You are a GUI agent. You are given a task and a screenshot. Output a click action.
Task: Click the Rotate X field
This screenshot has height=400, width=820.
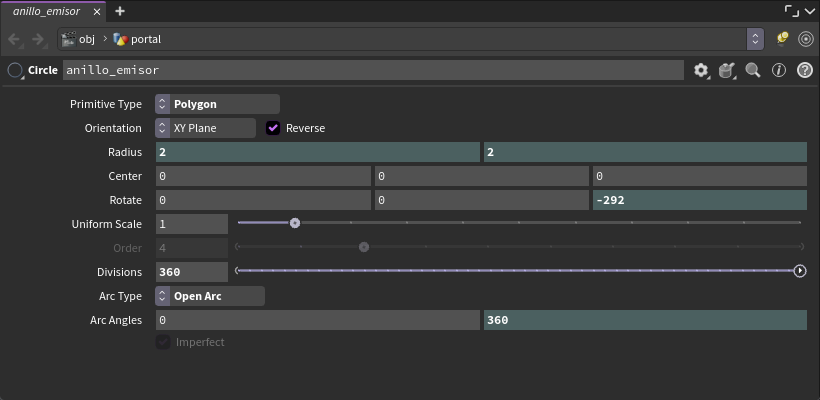[x=263, y=200]
